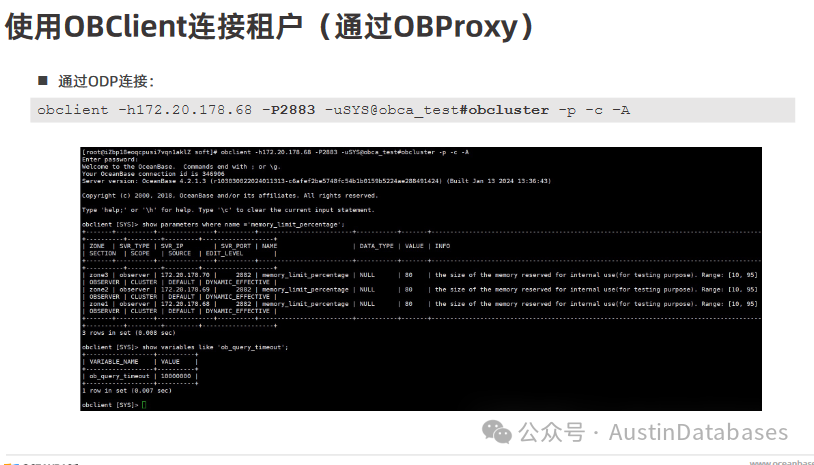
Task: Click "DYNAMIC_EFFECTIVE" below the zone3 row
Action: click(x=238, y=282)
